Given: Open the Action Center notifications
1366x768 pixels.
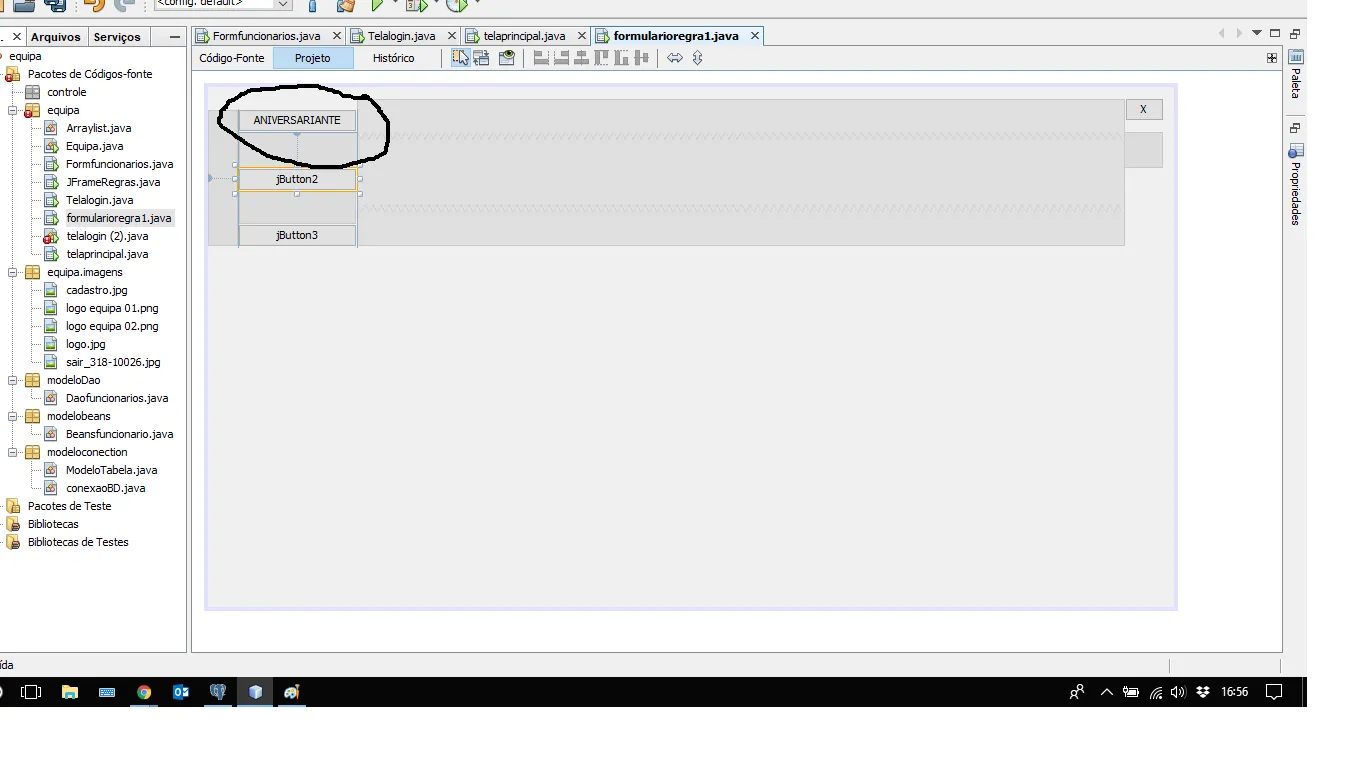Looking at the screenshot, I should [1274, 692].
